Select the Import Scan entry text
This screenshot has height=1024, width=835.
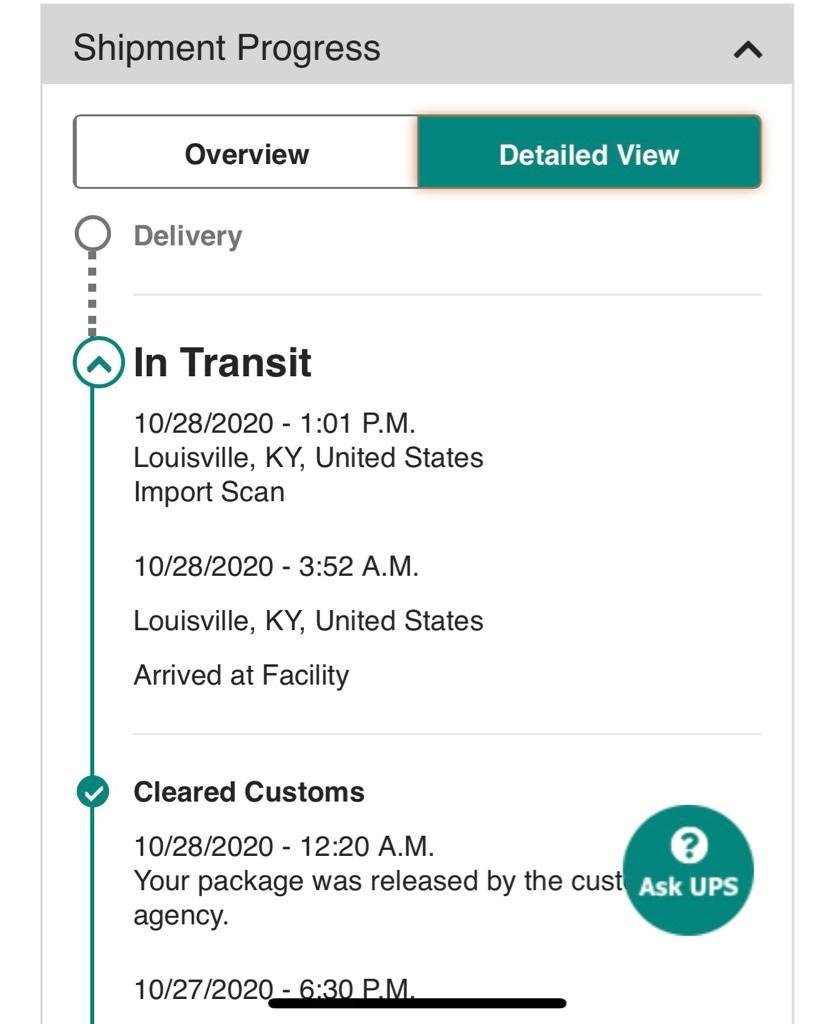click(x=209, y=492)
